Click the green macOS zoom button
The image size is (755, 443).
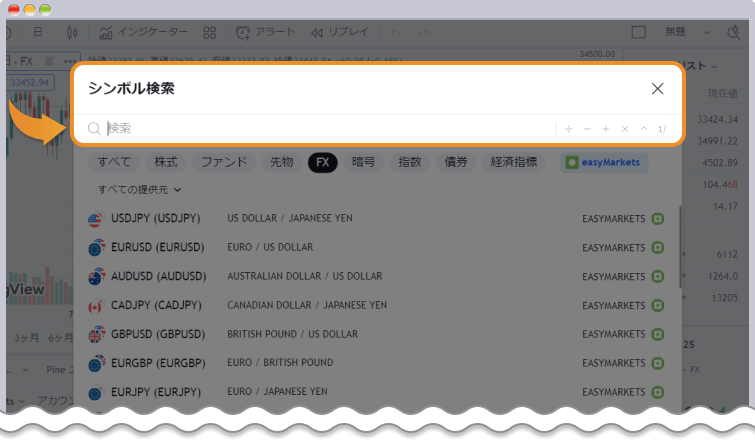(x=45, y=10)
